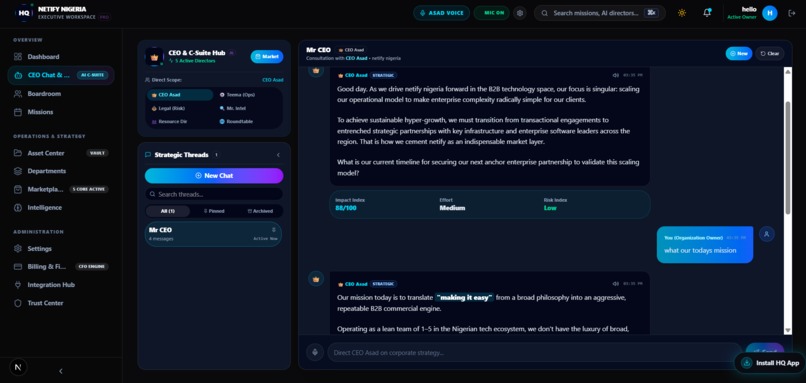Click the Integration Hub plug icon
This screenshot has height=383, width=806.
pos(19,285)
